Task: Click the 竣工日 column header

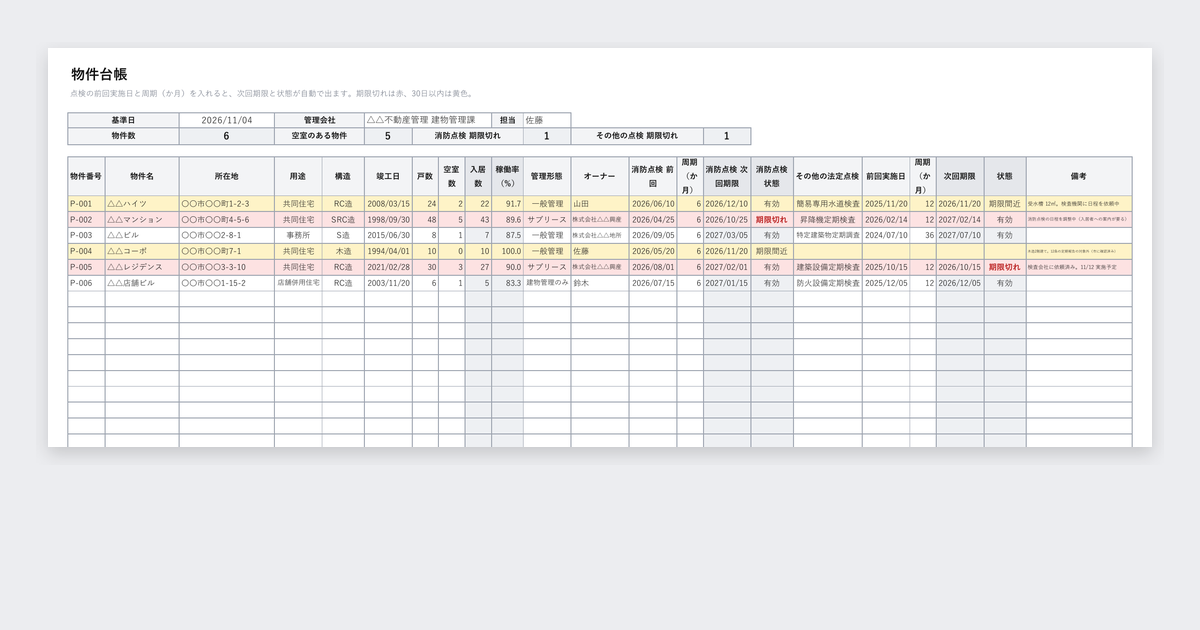Action: (x=388, y=176)
